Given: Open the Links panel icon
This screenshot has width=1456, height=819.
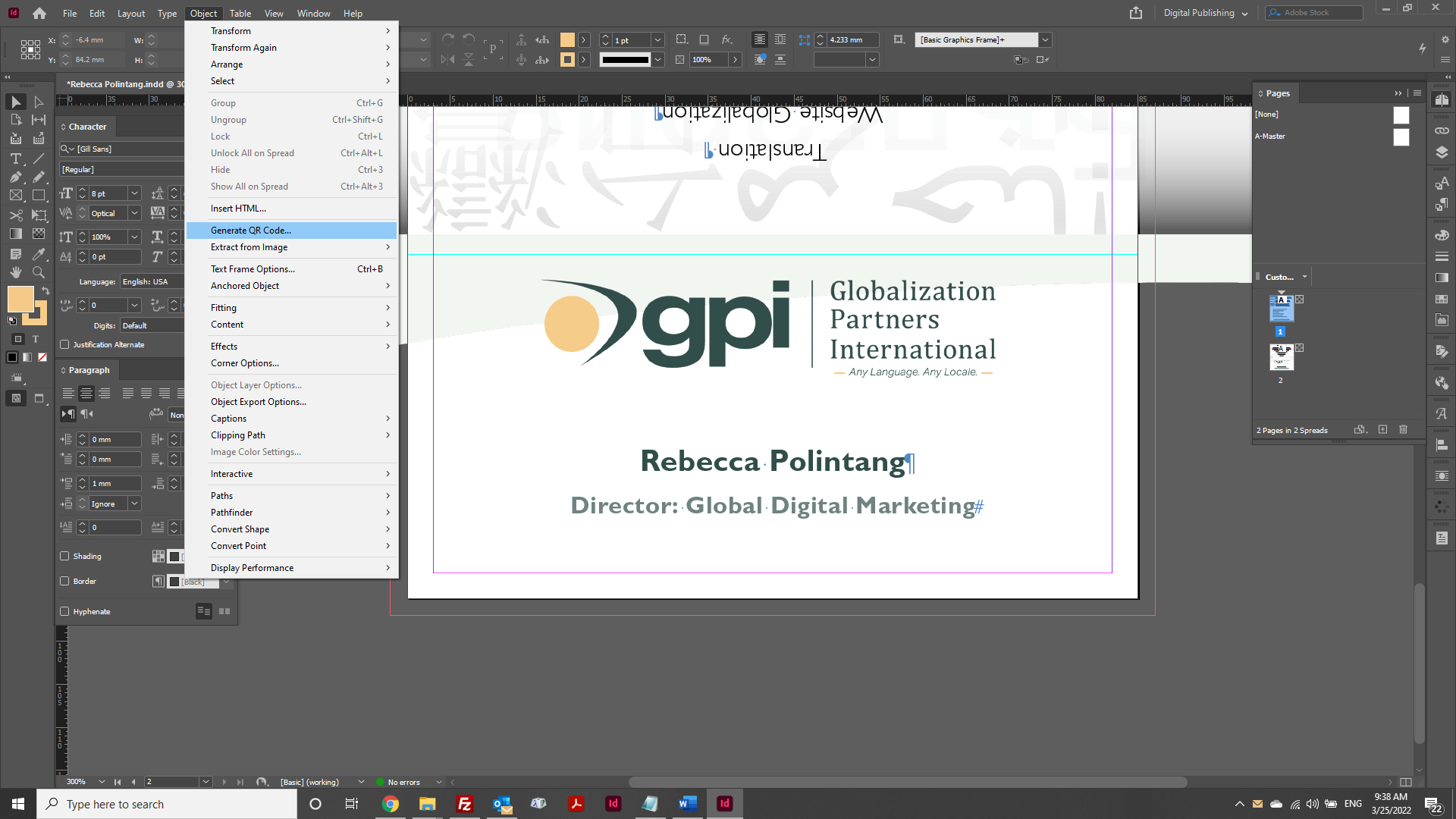Looking at the screenshot, I should 1442,130.
